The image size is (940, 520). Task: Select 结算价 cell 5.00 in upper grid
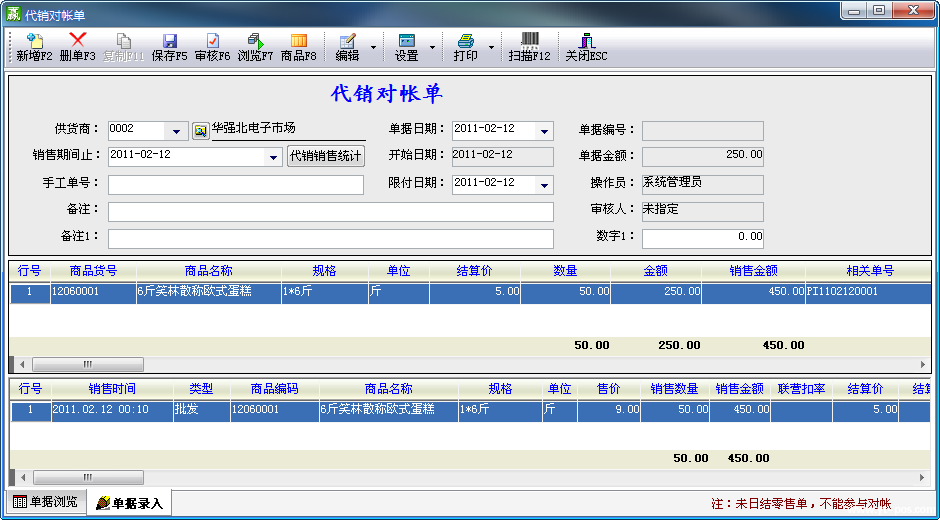tap(475, 292)
